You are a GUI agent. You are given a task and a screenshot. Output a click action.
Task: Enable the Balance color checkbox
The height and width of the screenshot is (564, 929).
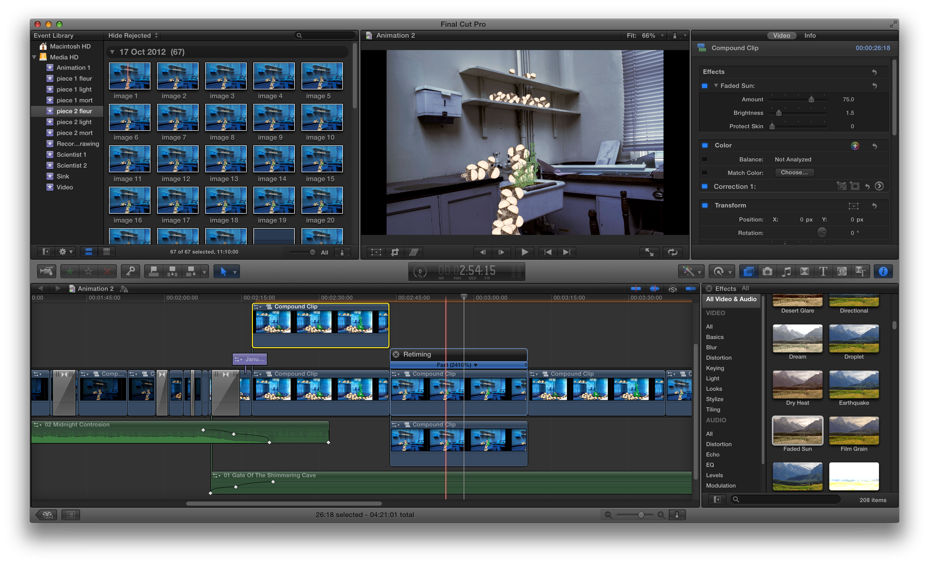pos(705,159)
